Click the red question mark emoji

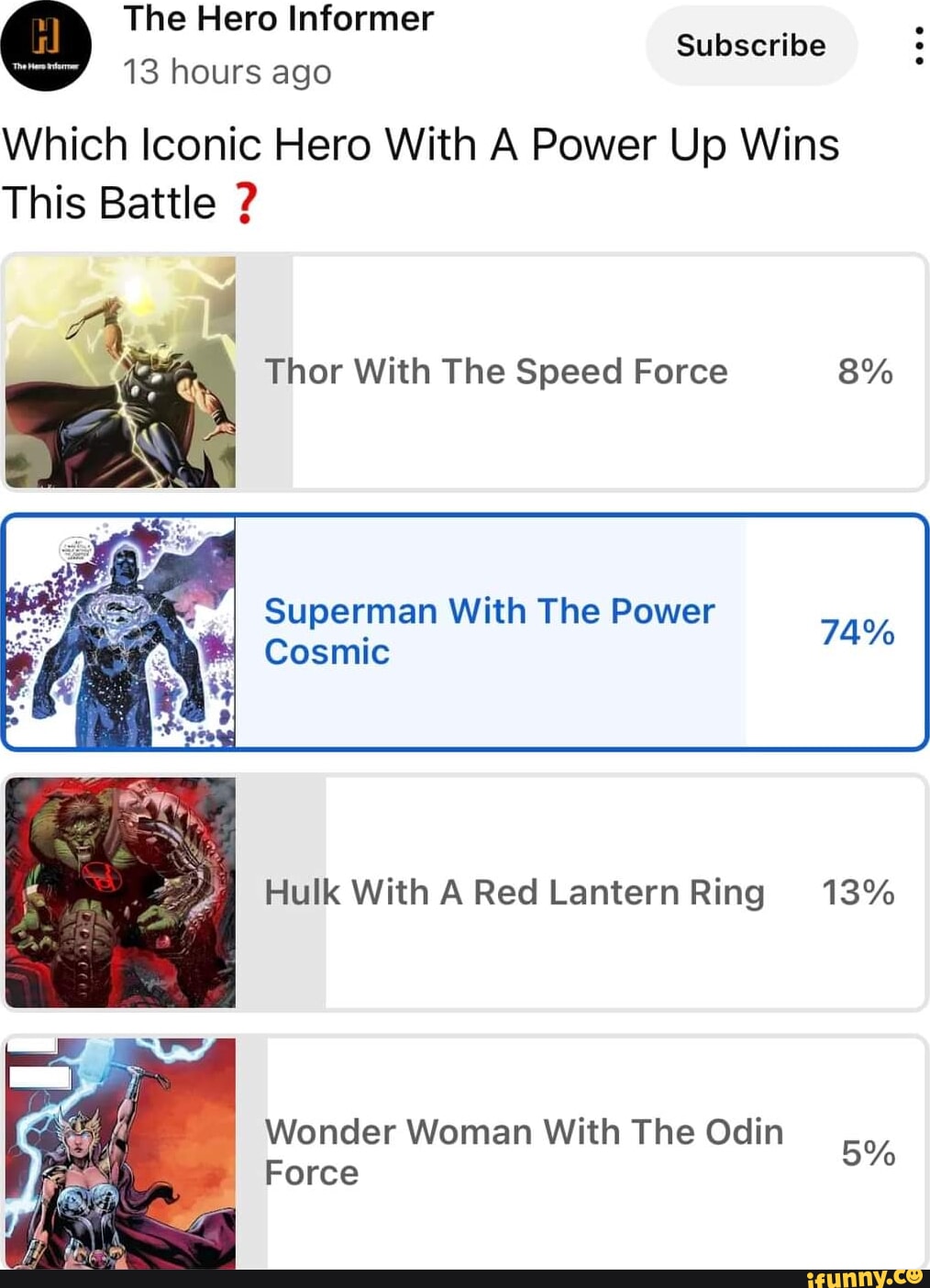point(244,203)
